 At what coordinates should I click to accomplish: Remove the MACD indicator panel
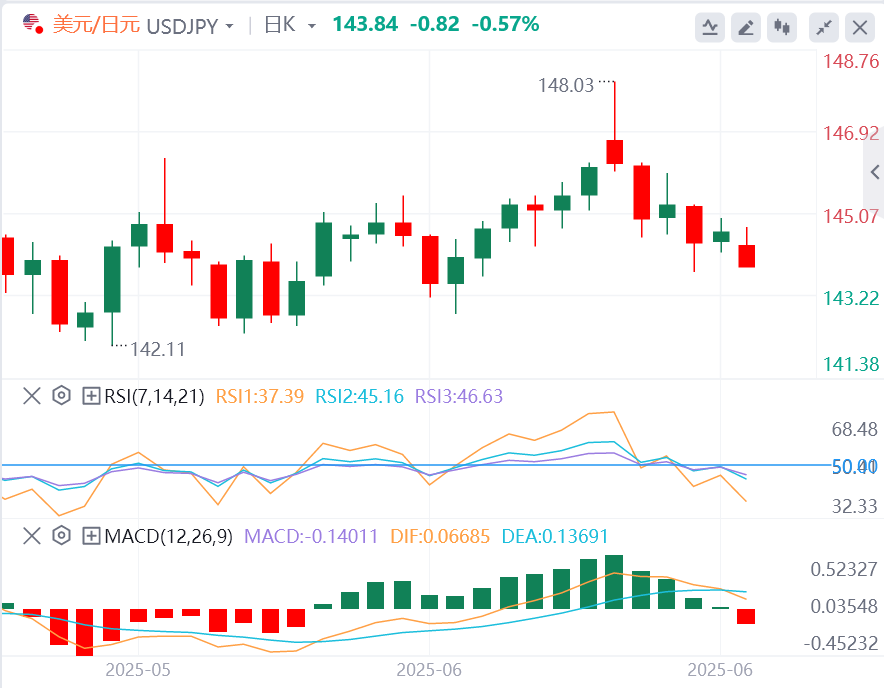31,536
